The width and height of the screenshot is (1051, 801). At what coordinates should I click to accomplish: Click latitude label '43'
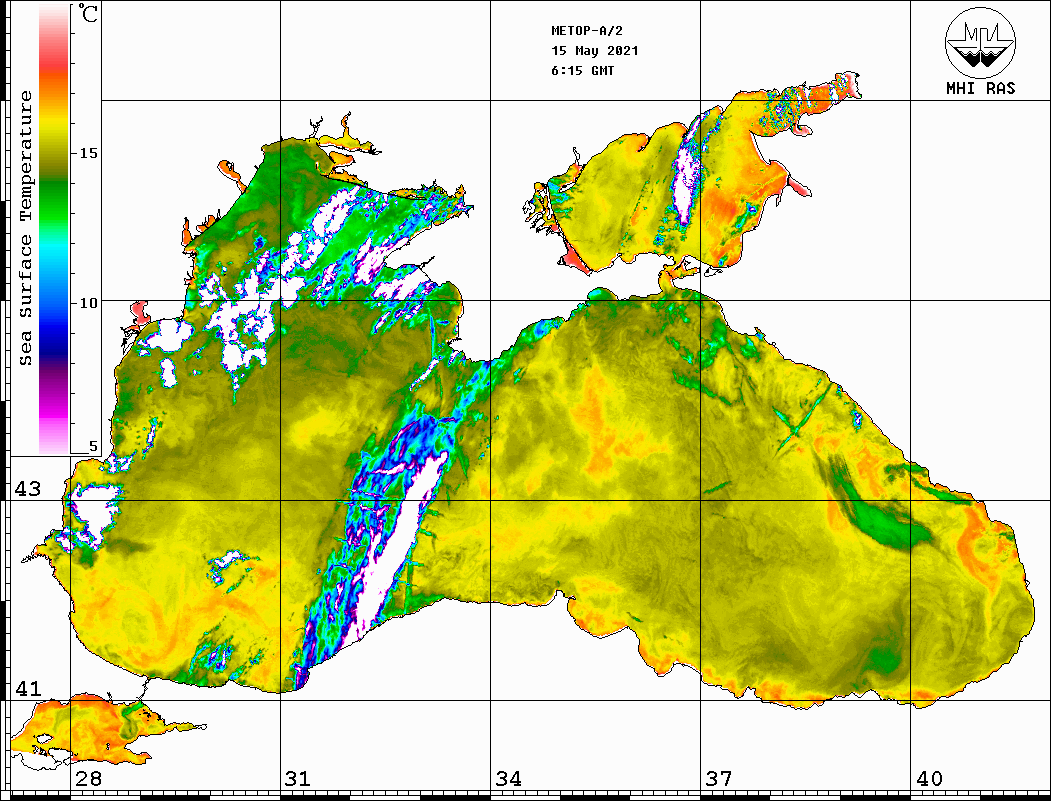point(28,489)
